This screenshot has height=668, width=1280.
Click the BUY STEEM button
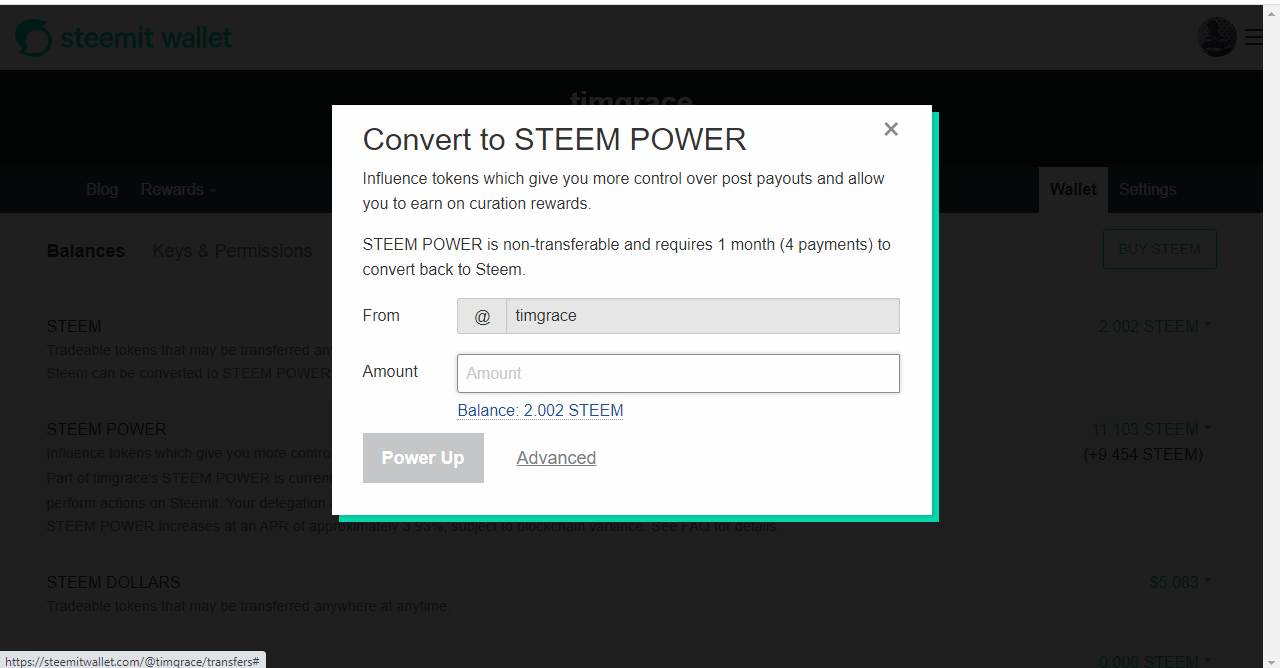(1160, 249)
